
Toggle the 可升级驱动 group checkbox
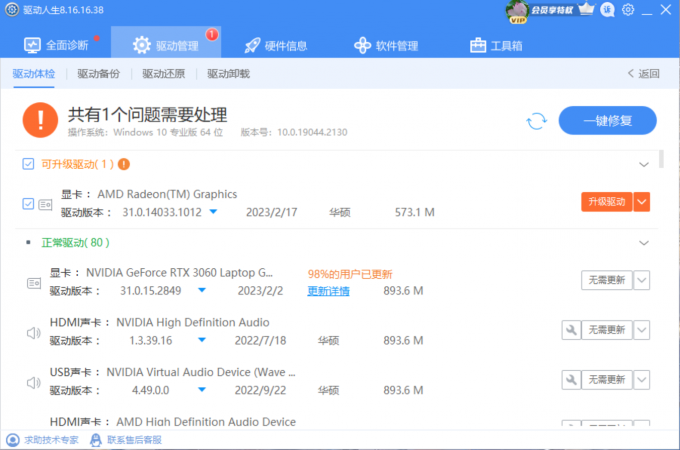pyautogui.click(x=28, y=164)
